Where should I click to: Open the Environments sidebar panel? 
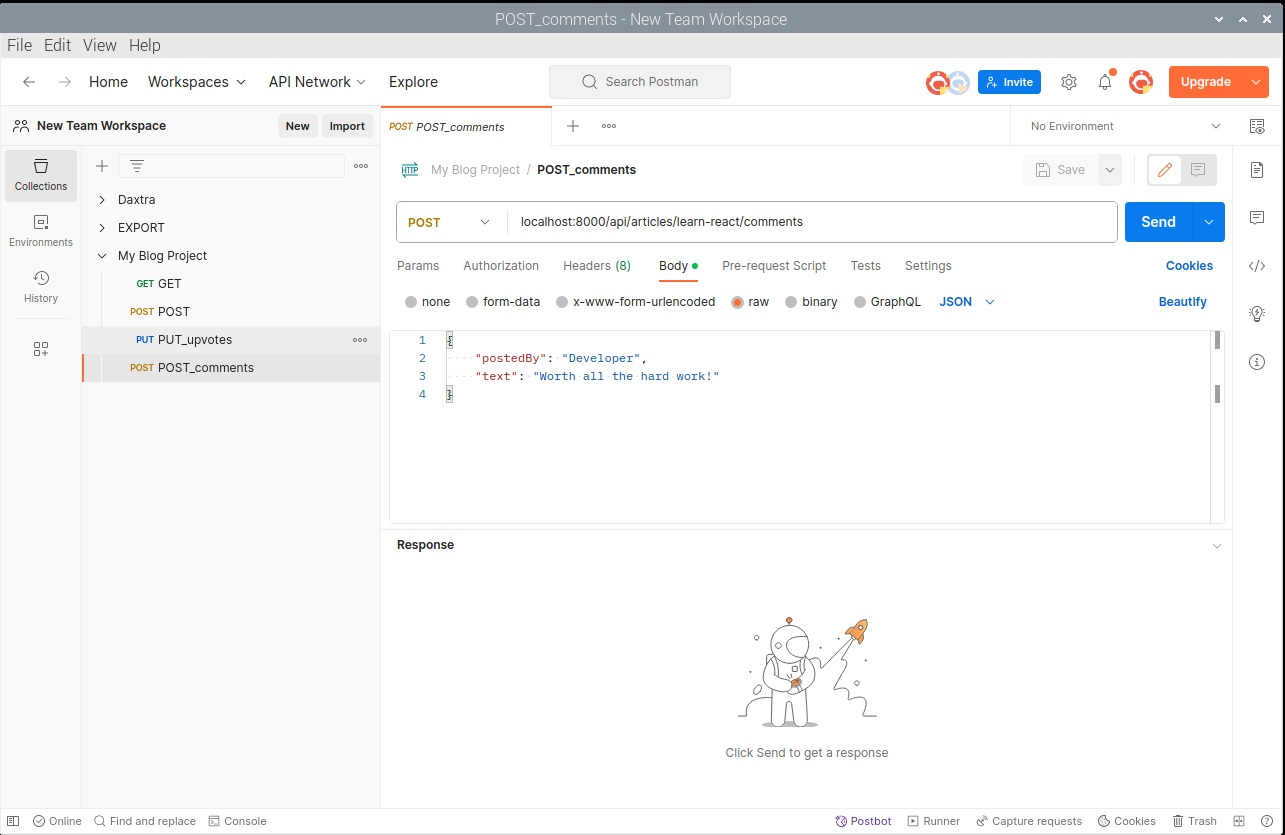click(41, 231)
